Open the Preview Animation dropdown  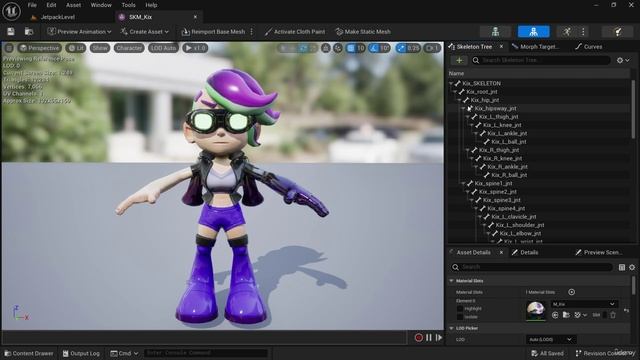(x=79, y=31)
